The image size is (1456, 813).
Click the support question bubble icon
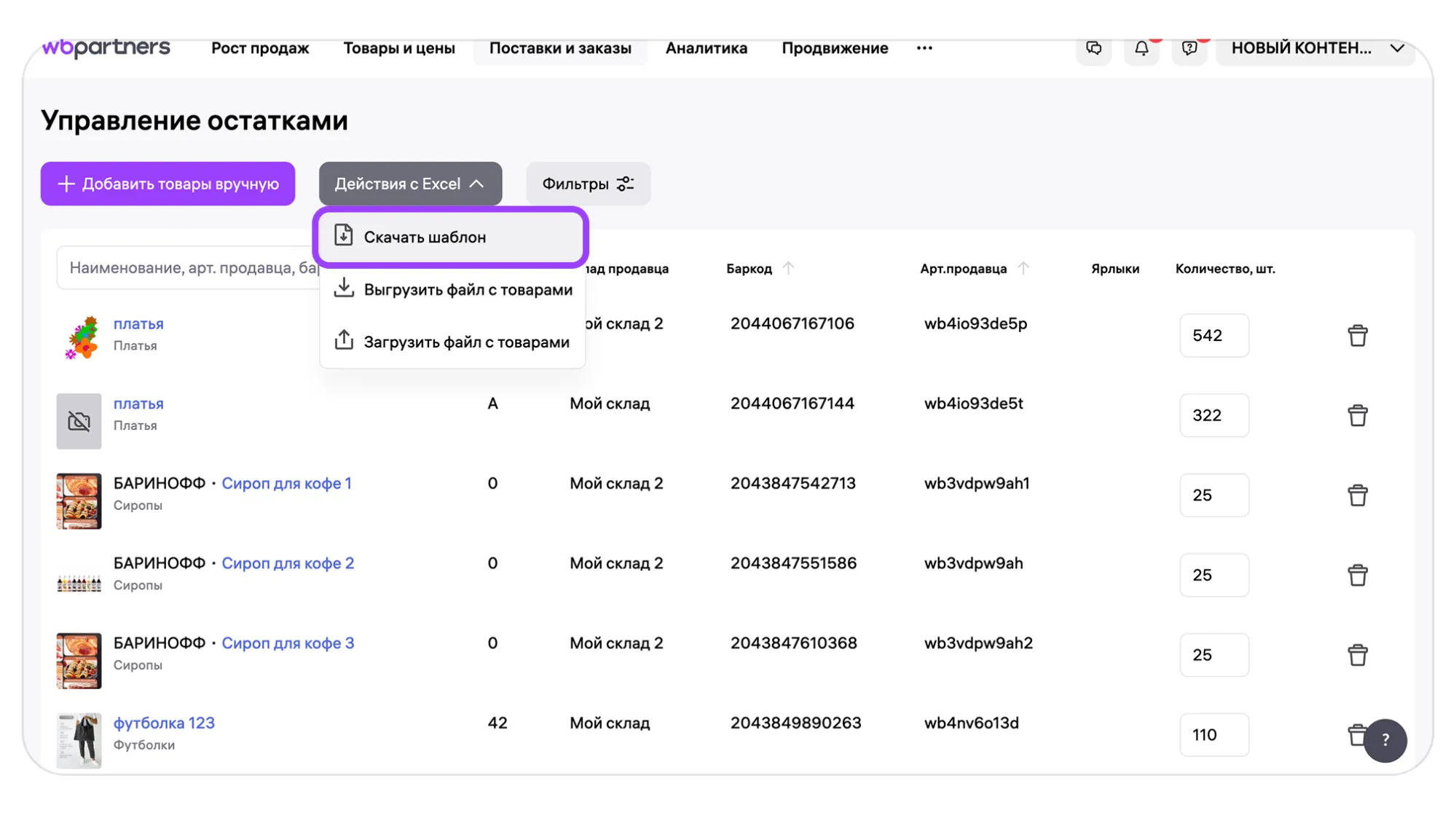tap(1189, 48)
